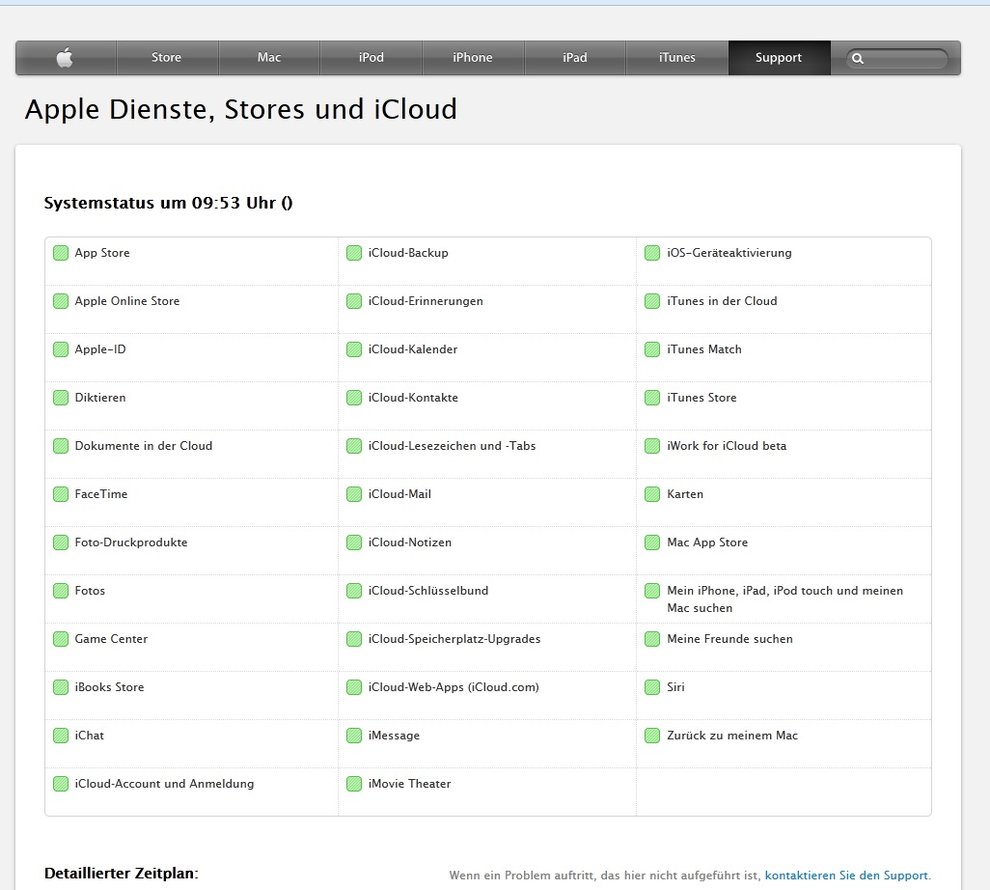Click the status icon for iBooks Store
The height and width of the screenshot is (890, 990).
(61, 687)
